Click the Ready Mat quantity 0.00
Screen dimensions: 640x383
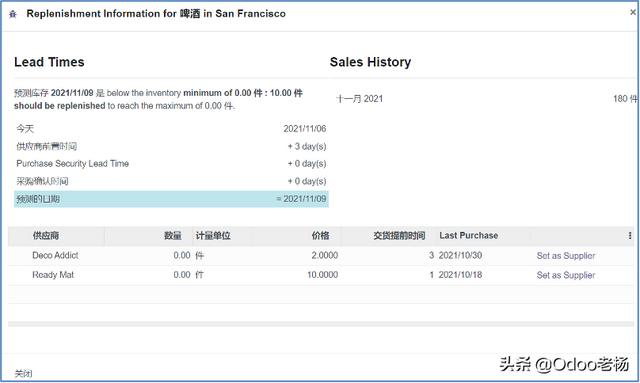182,275
